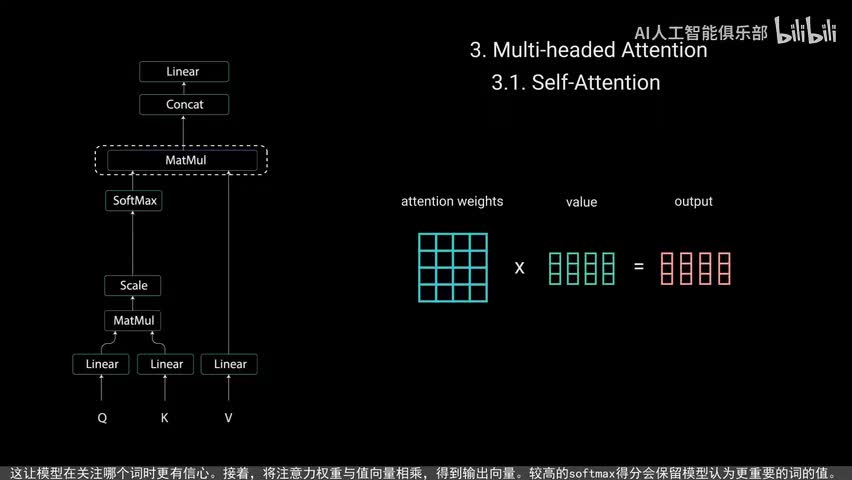Click the "attention weights" label
852x480 pixels.
(452, 202)
